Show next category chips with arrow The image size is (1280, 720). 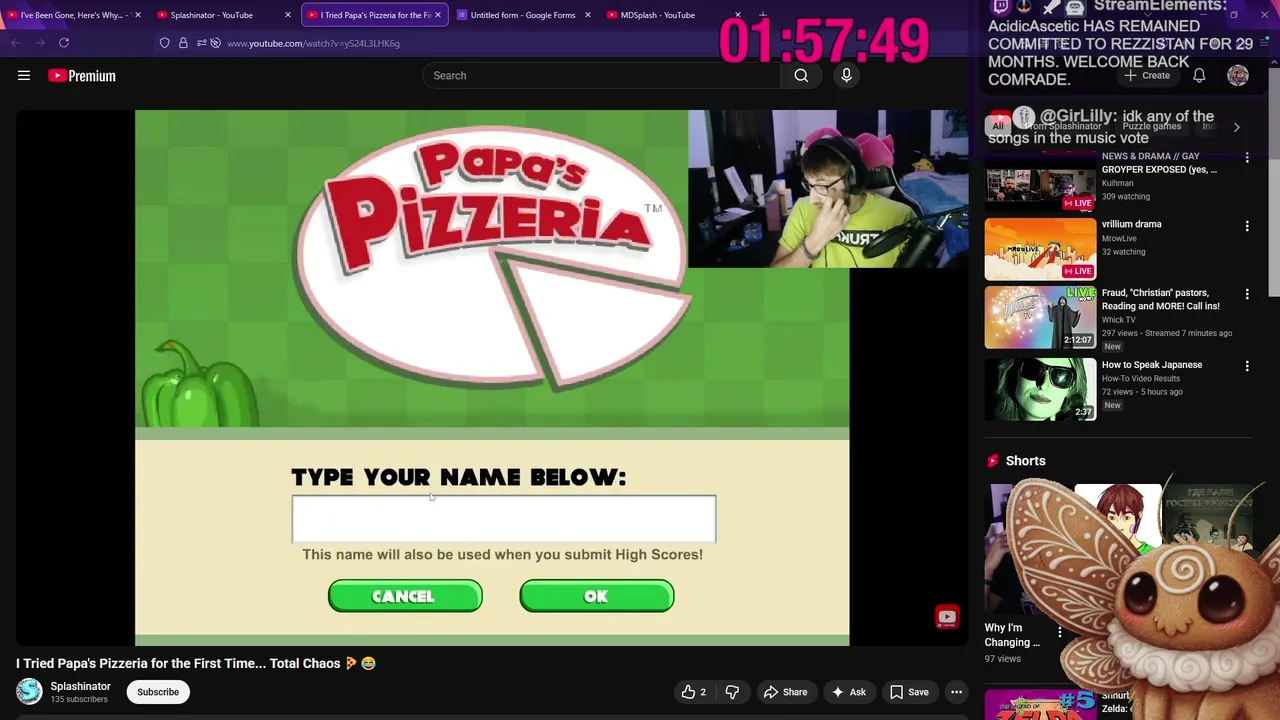tap(1236, 127)
